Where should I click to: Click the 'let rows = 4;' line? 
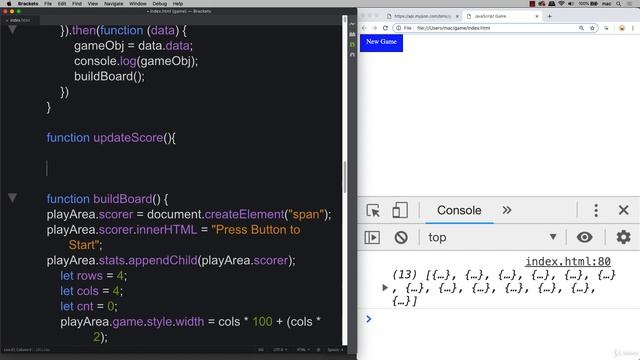click(x=93, y=276)
